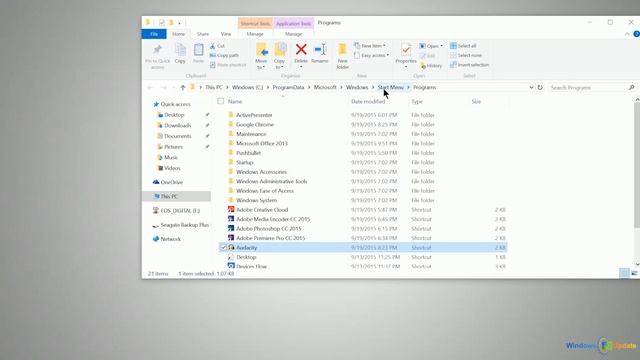The width and height of the screenshot is (640, 360).
Task: Open Downloads in navigation pane
Action: click(174, 126)
